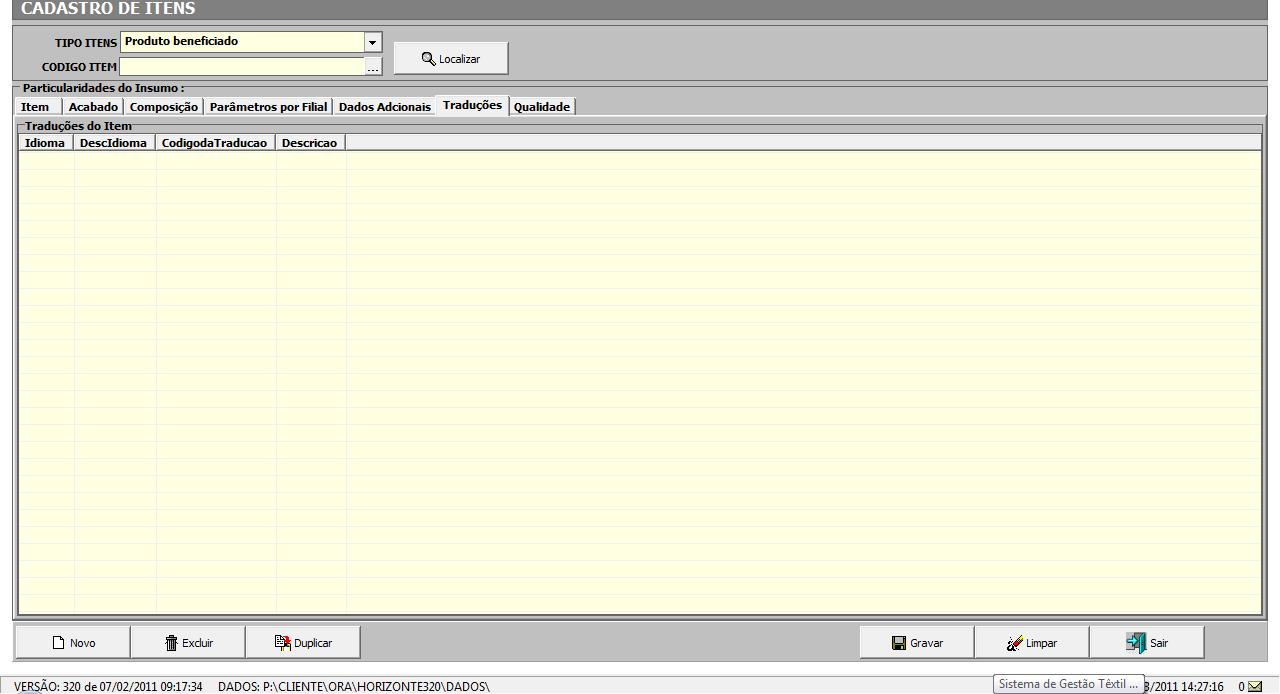Click the Localizar magnifier search button

point(451,59)
